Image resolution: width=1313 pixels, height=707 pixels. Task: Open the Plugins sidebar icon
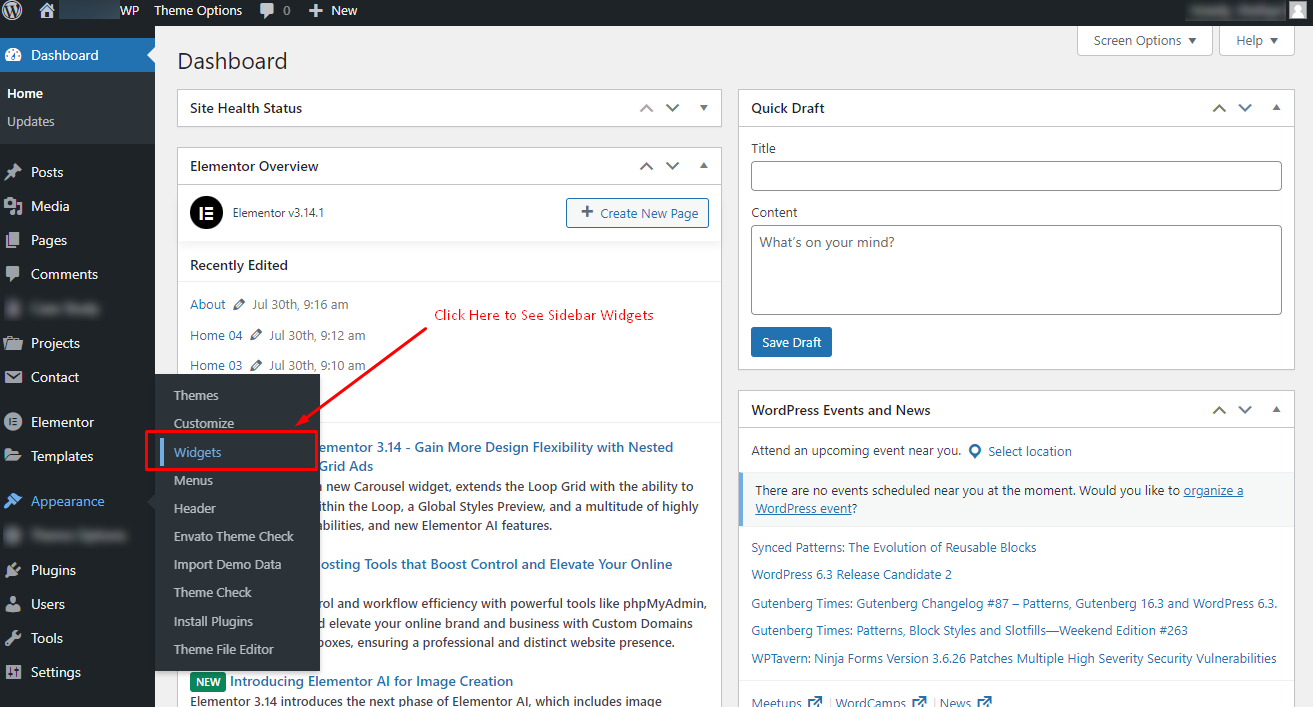(12, 569)
